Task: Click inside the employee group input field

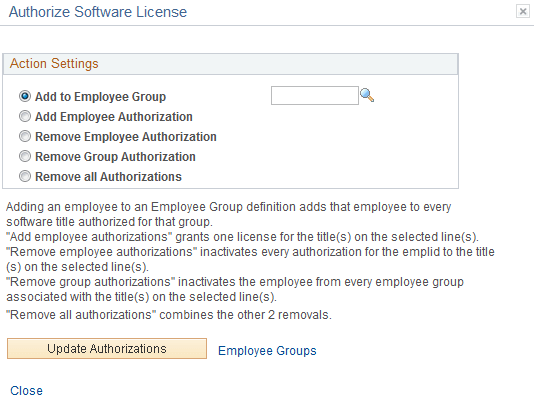Action: click(315, 96)
